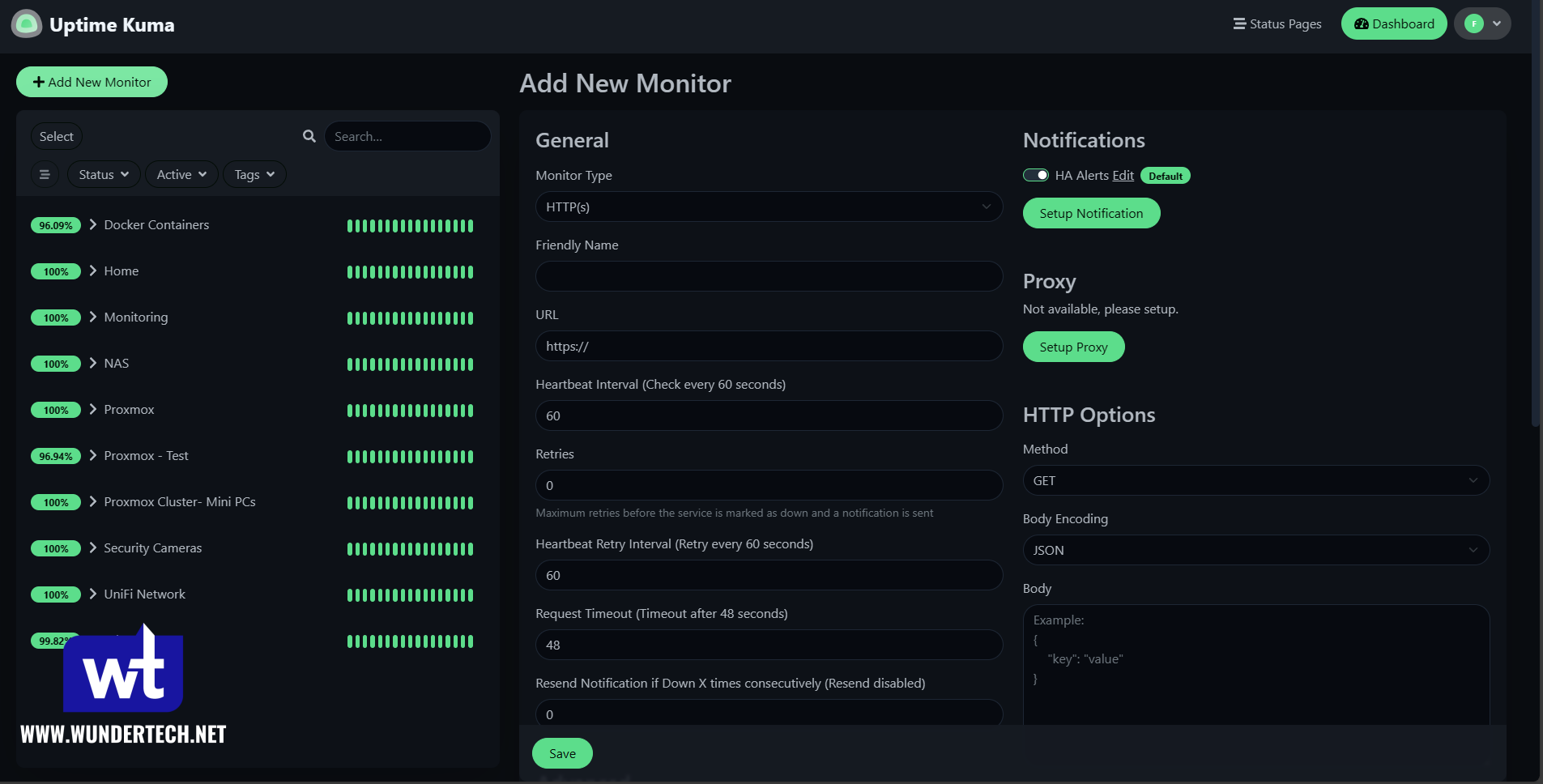
Task: Open the Tags filter dropdown
Action: click(x=254, y=174)
